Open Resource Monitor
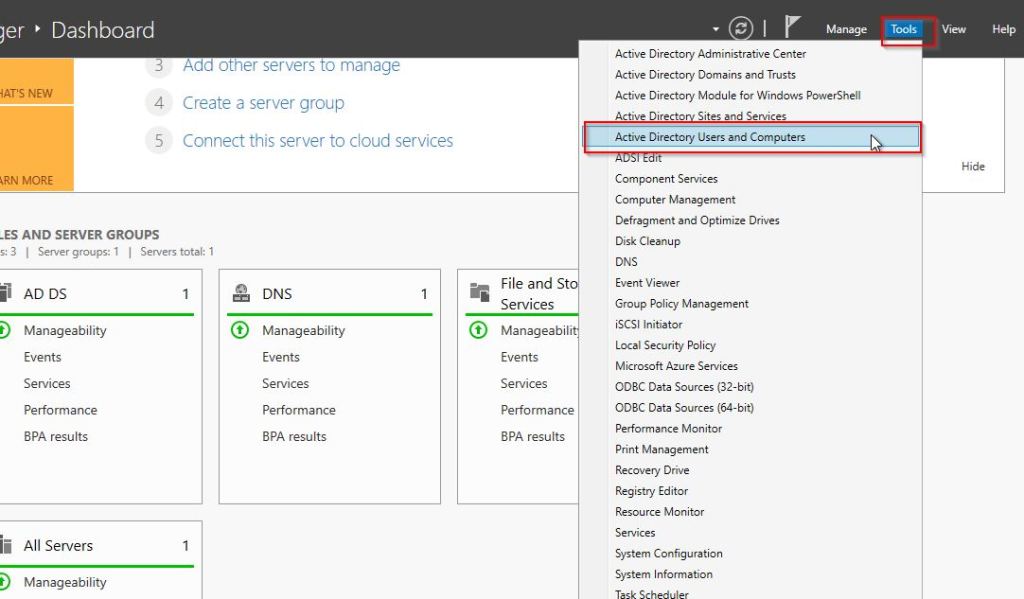The height and width of the screenshot is (599, 1024). (660, 512)
